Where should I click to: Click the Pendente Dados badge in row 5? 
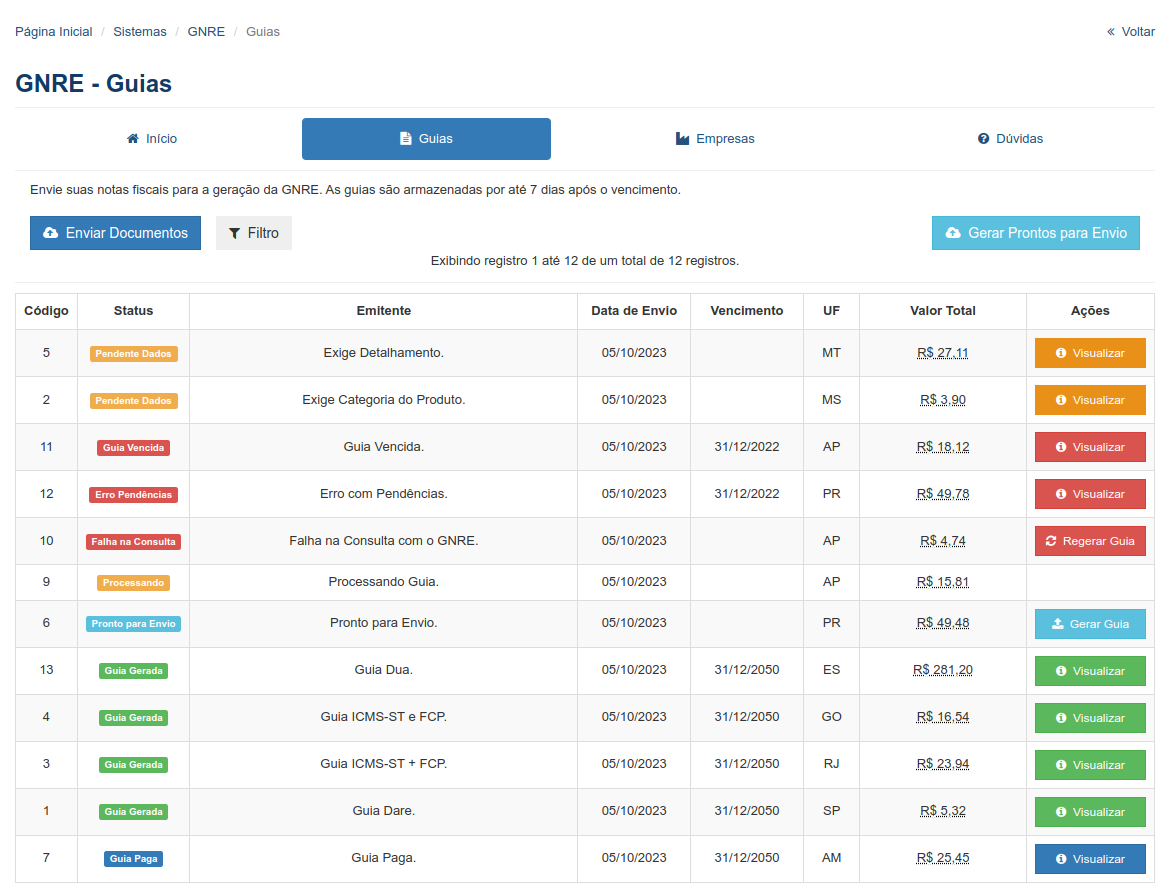point(134,354)
